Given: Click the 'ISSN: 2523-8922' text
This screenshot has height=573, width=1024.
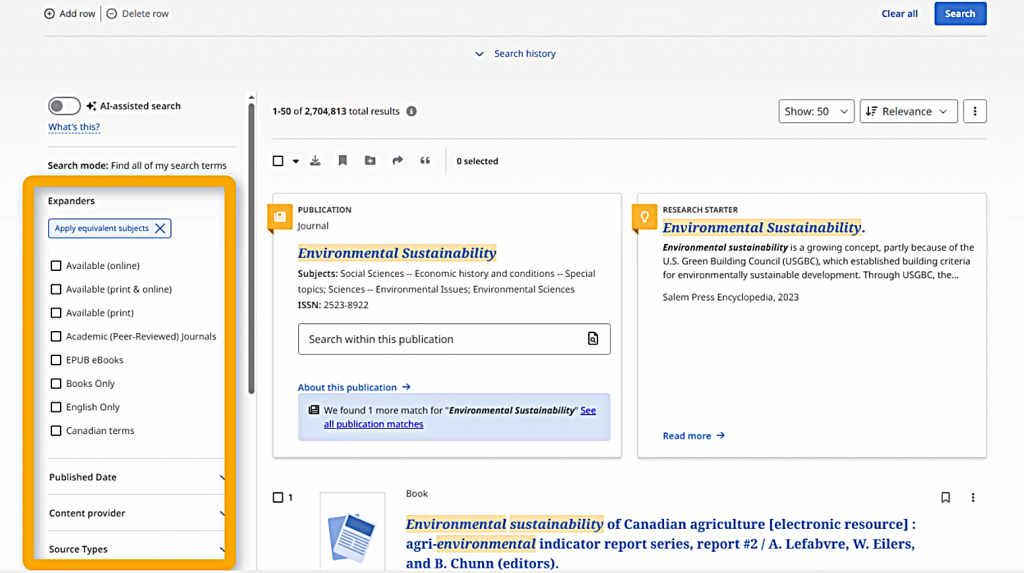Looking at the screenshot, I should click(x=333, y=304).
